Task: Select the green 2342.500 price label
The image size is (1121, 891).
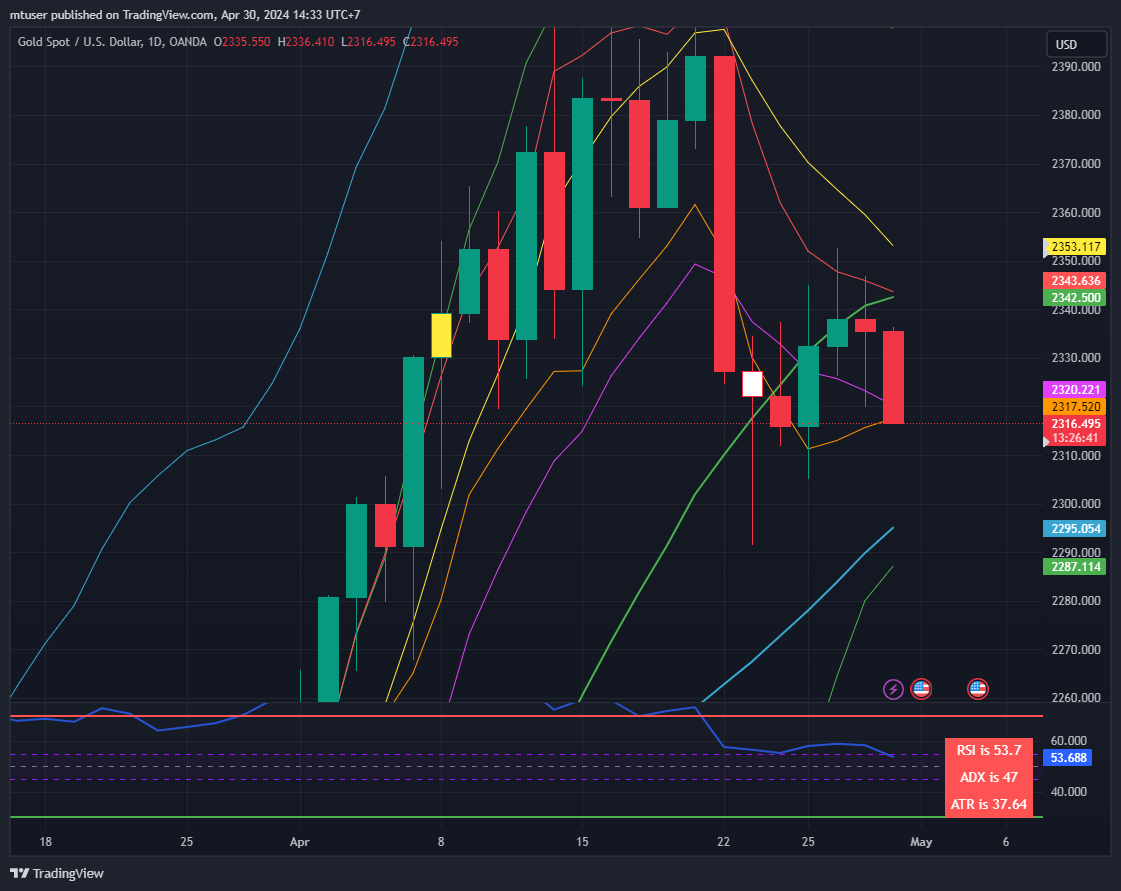Action: (1075, 297)
